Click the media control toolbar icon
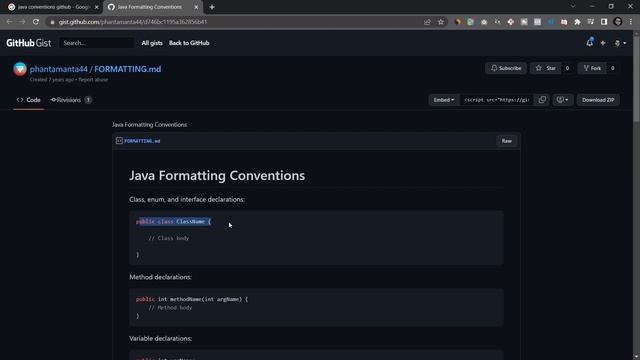The height and width of the screenshot is (360, 640). pyautogui.click(x=591, y=22)
